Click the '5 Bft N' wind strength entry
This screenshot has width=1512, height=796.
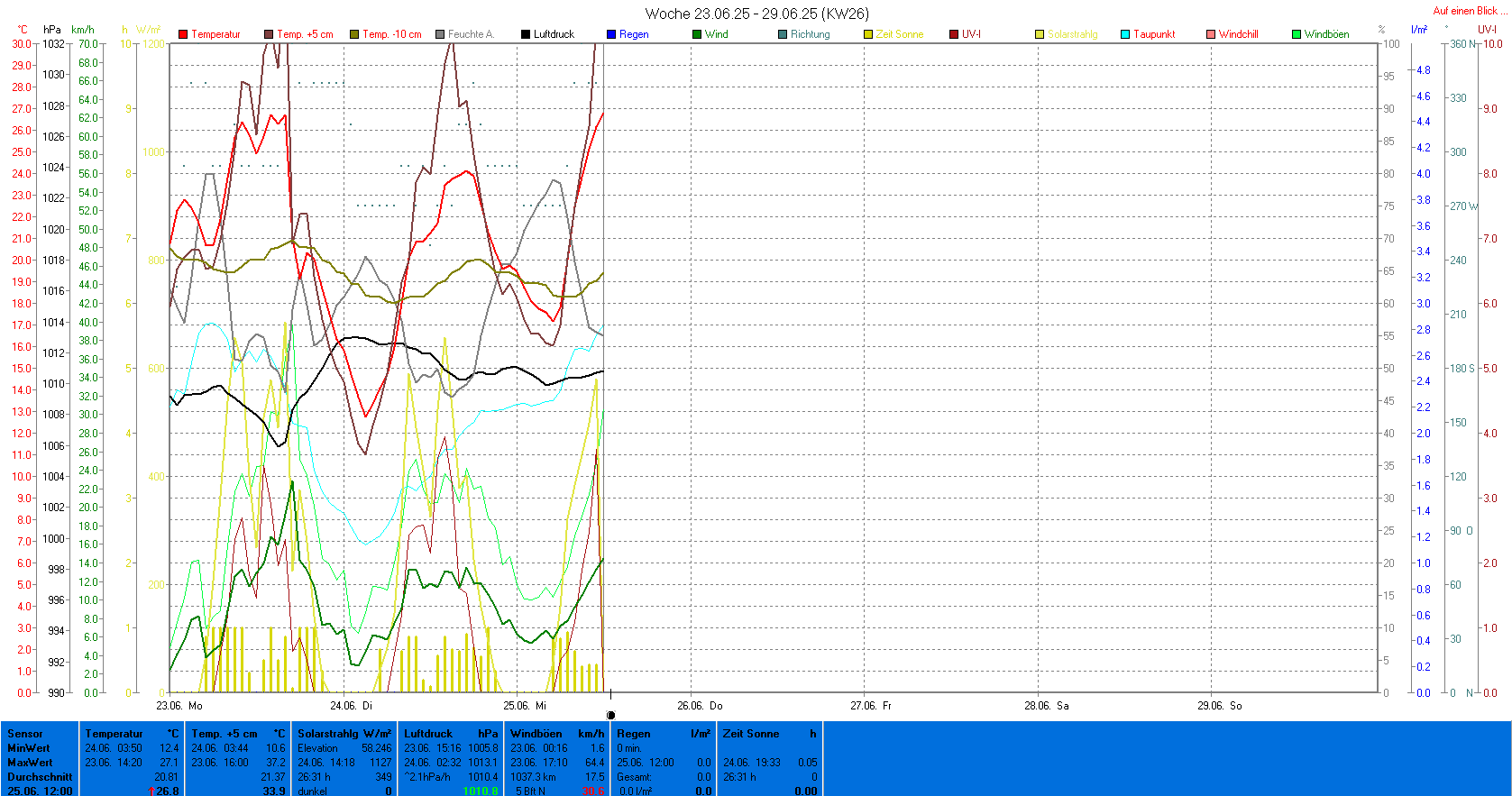coord(530,791)
